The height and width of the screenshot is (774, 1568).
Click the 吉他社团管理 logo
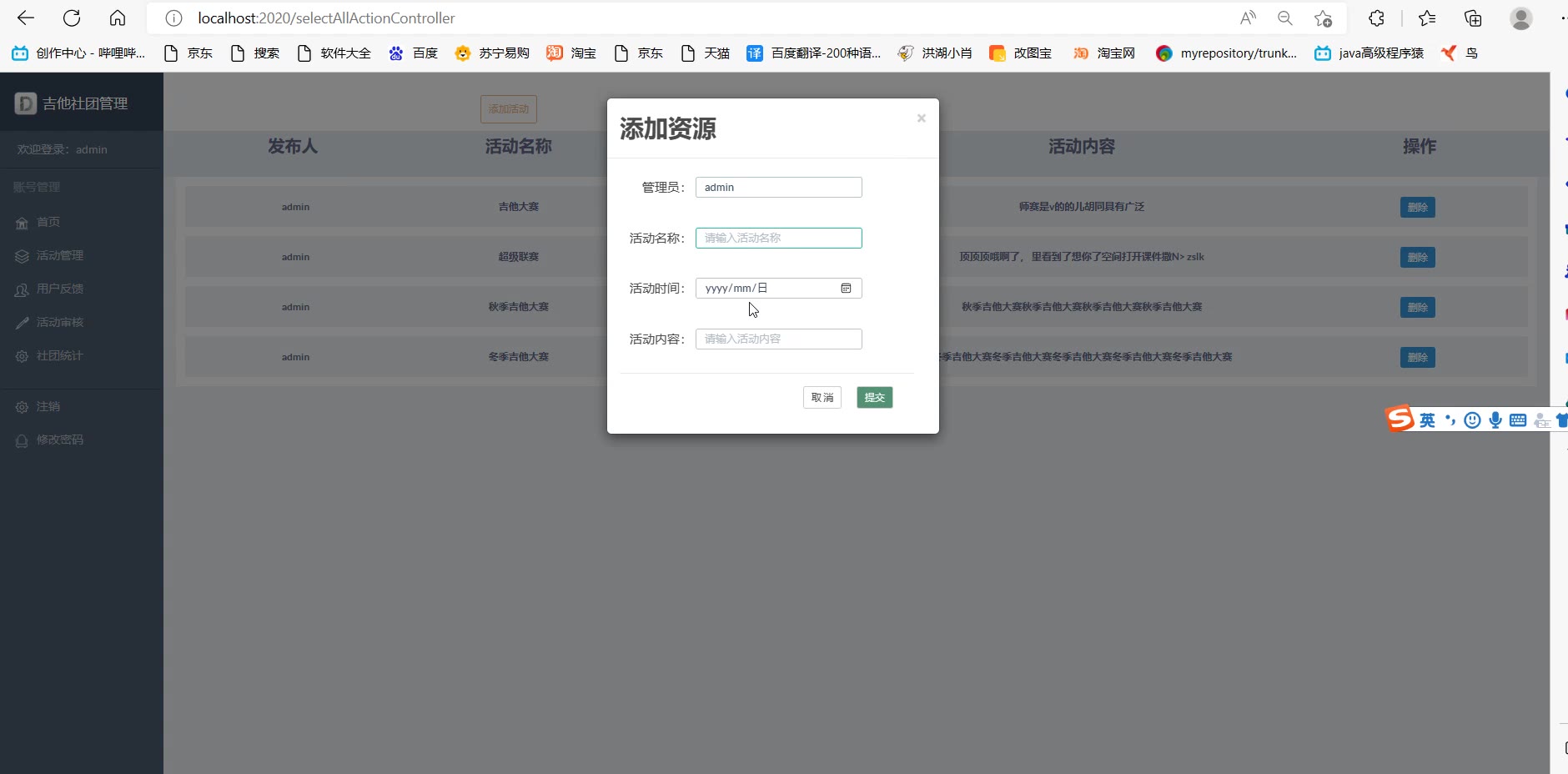tap(72, 103)
